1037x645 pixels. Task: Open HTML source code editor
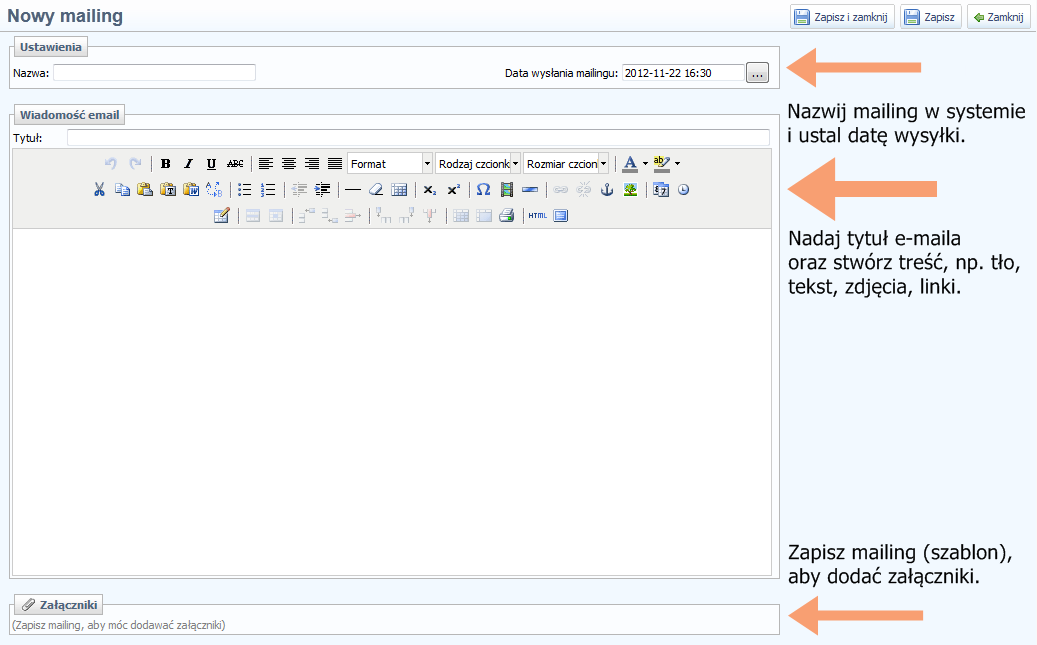(x=537, y=216)
